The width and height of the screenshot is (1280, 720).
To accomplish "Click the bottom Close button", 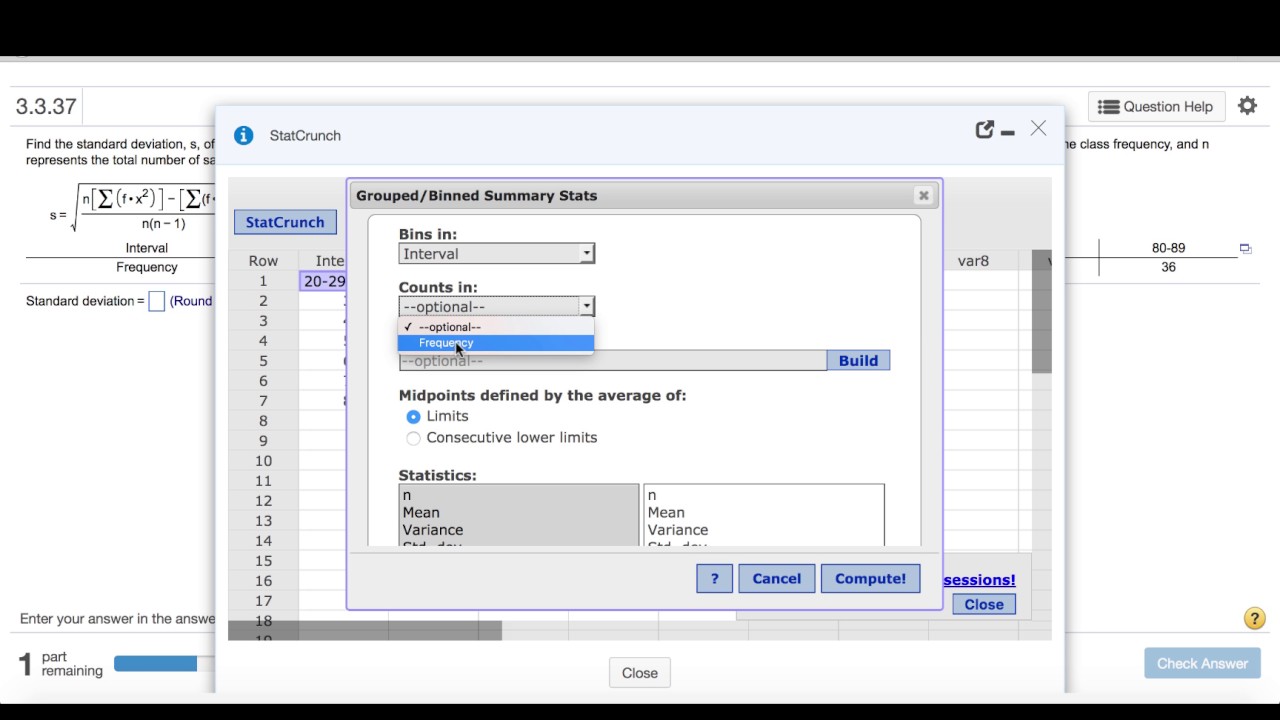I will point(640,673).
